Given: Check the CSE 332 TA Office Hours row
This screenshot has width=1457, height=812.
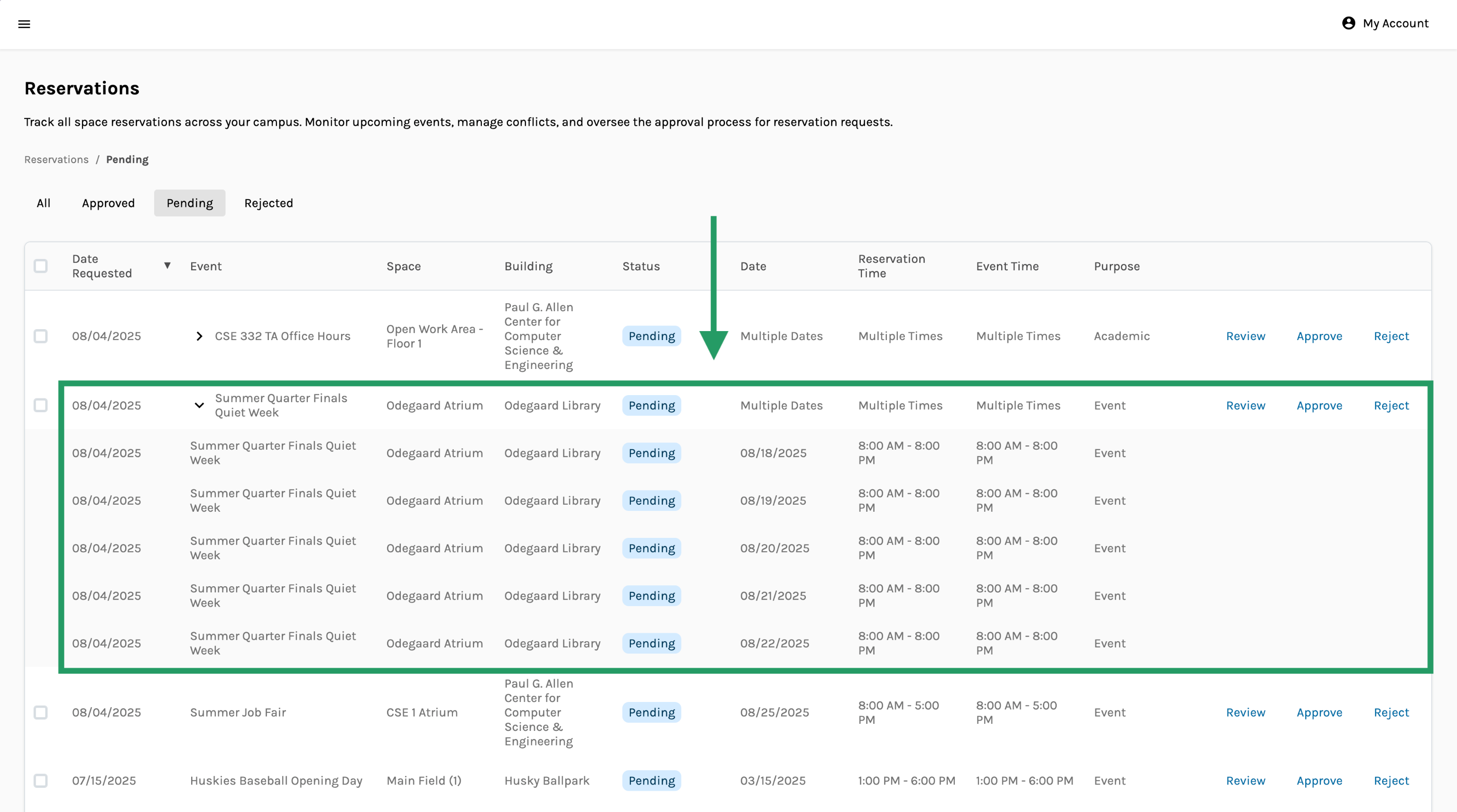Looking at the screenshot, I should pyautogui.click(x=41, y=336).
